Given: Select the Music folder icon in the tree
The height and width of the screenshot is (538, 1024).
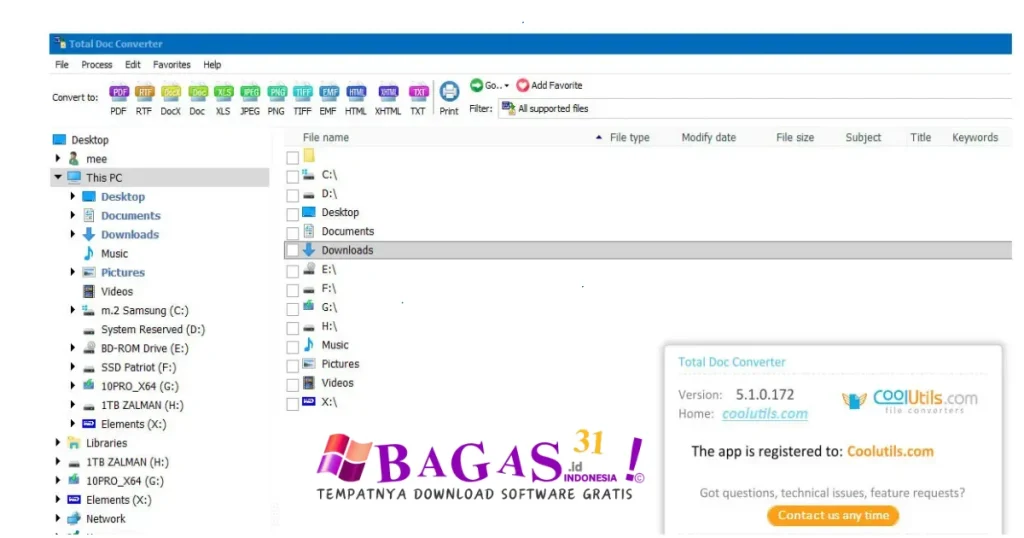Looking at the screenshot, I should tap(89, 253).
